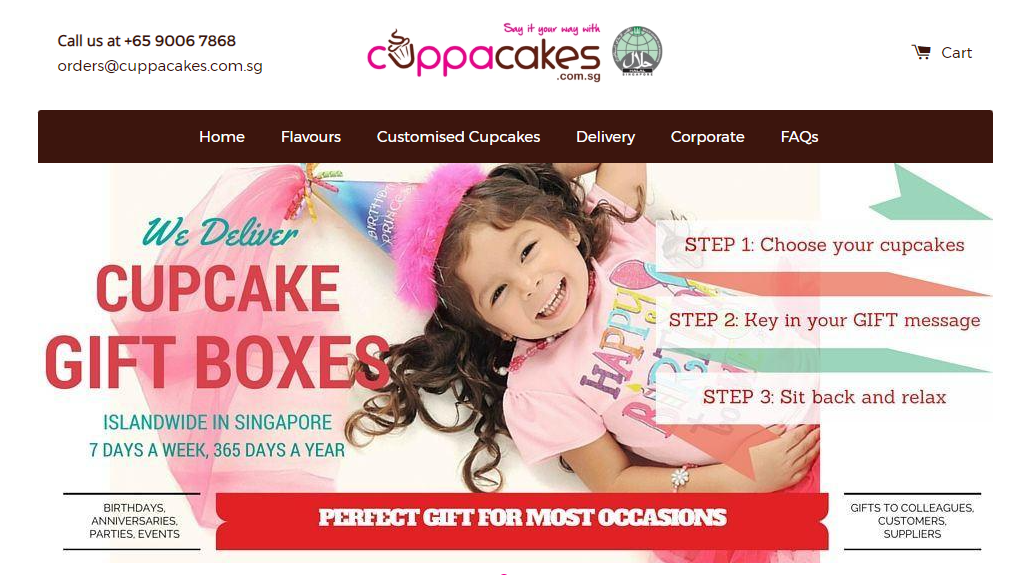Open the Home menu item

(x=222, y=137)
